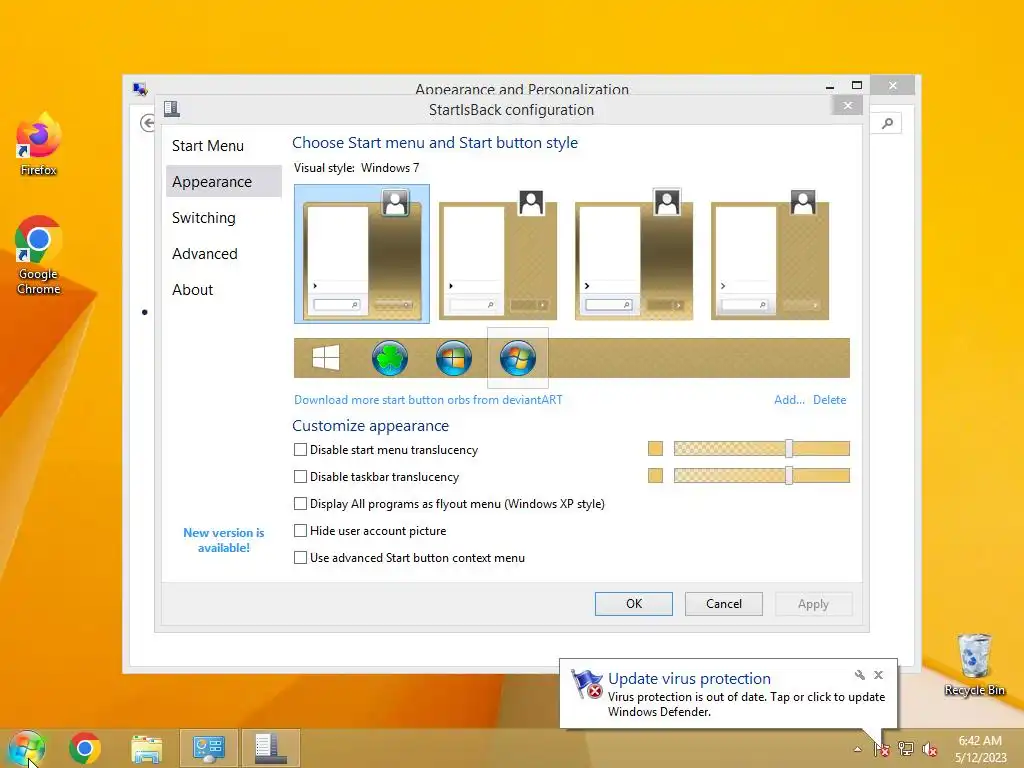Image resolution: width=1024 pixels, height=768 pixels.
Task: Open Download more start button orbs link
Action: [x=428, y=400]
